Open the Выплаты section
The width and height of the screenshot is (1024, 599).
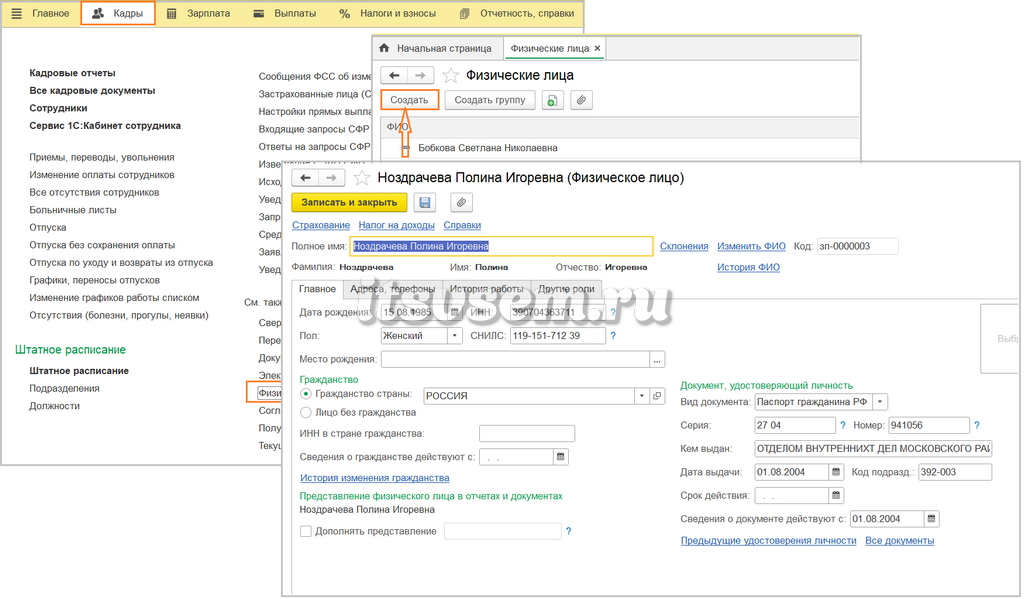pyautogui.click(x=285, y=13)
